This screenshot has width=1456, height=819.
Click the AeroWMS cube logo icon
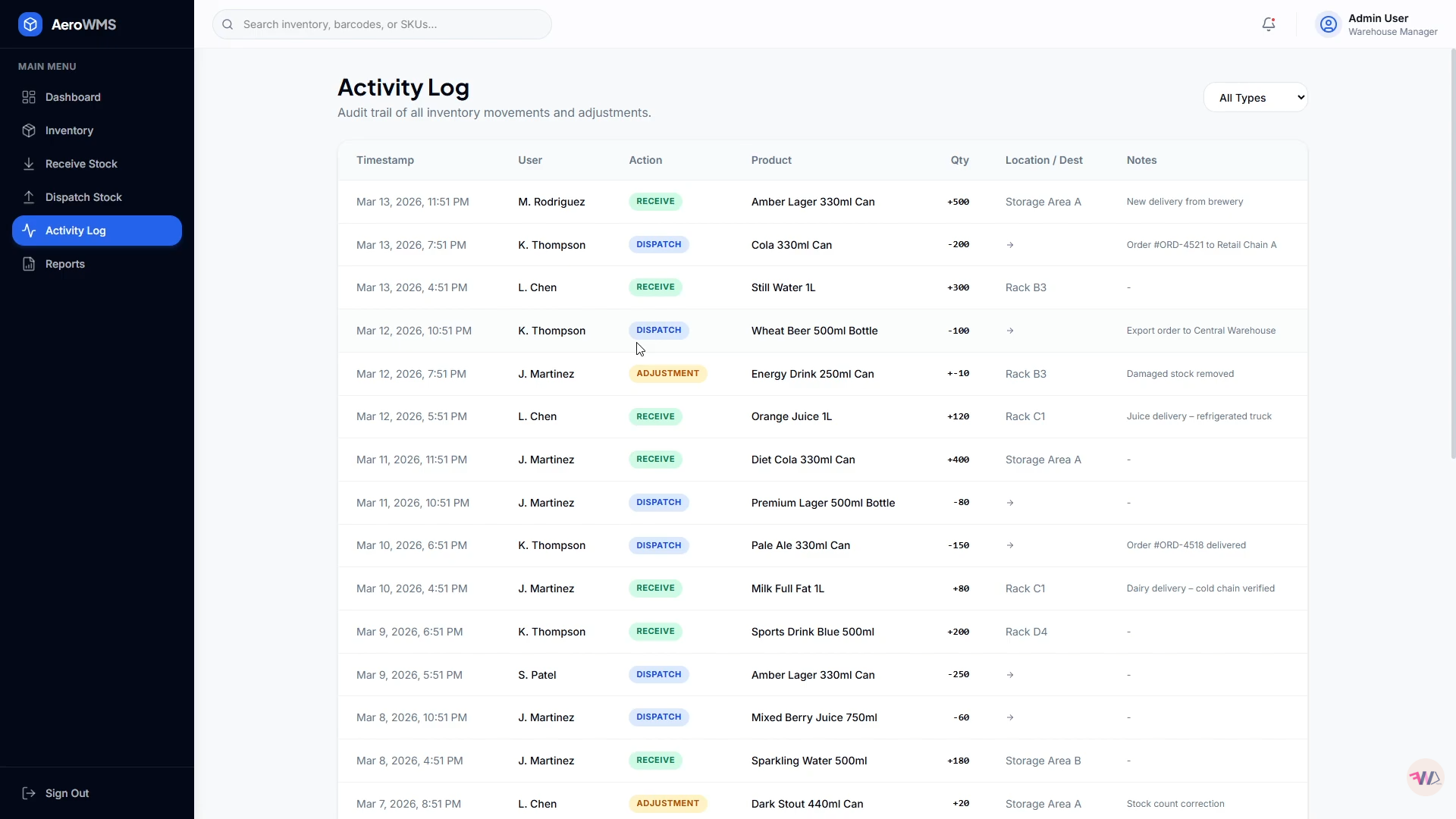click(30, 24)
